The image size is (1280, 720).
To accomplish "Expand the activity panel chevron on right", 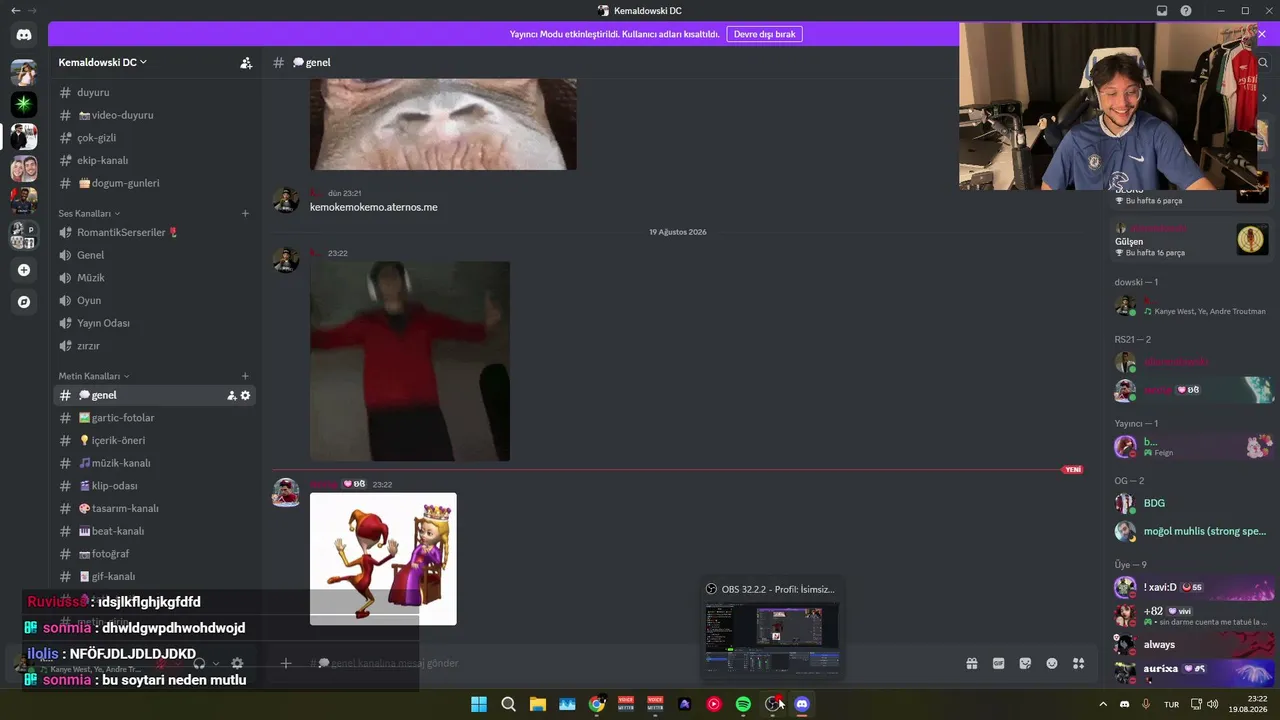I will [1264, 98].
